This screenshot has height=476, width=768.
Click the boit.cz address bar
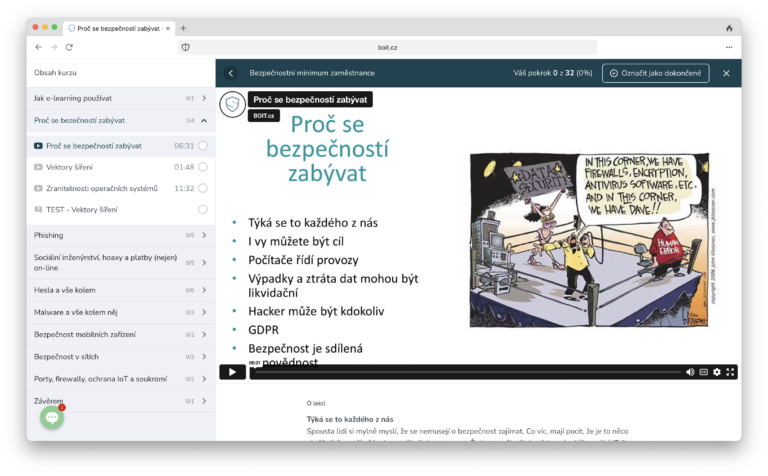[387, 48]
